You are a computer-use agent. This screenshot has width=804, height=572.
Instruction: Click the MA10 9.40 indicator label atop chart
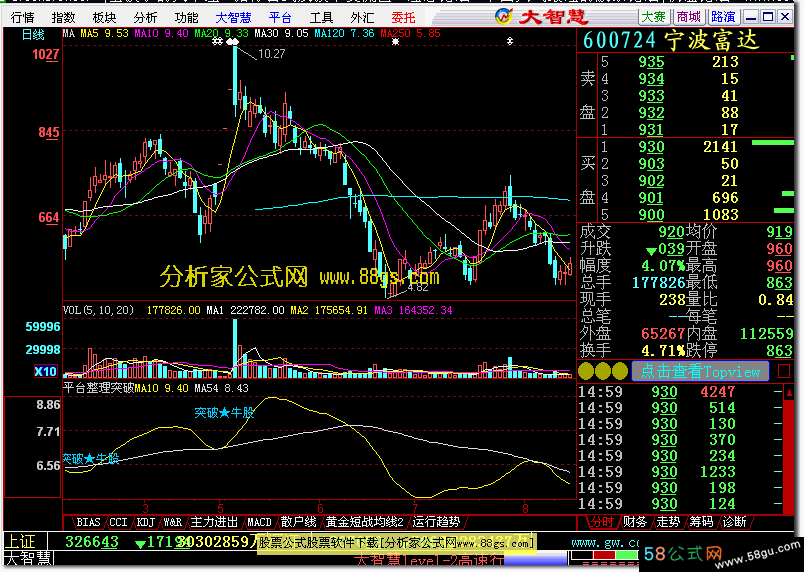click(x=162, y=33)
